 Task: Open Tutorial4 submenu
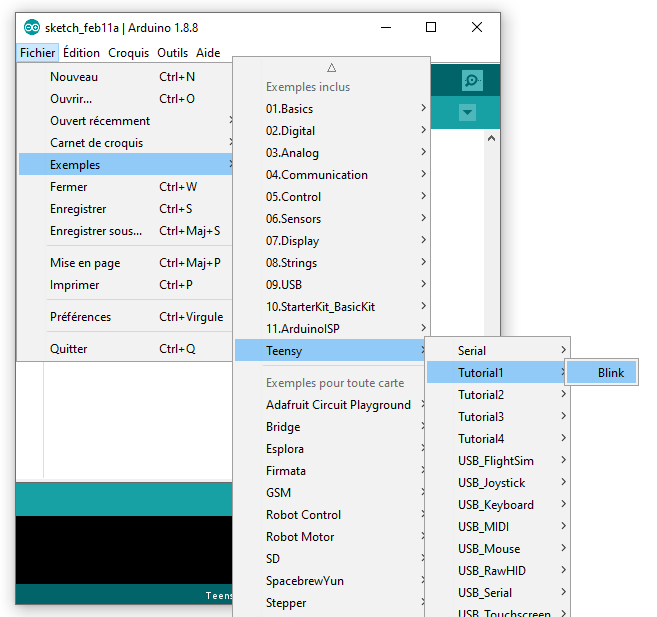(497, 439)
